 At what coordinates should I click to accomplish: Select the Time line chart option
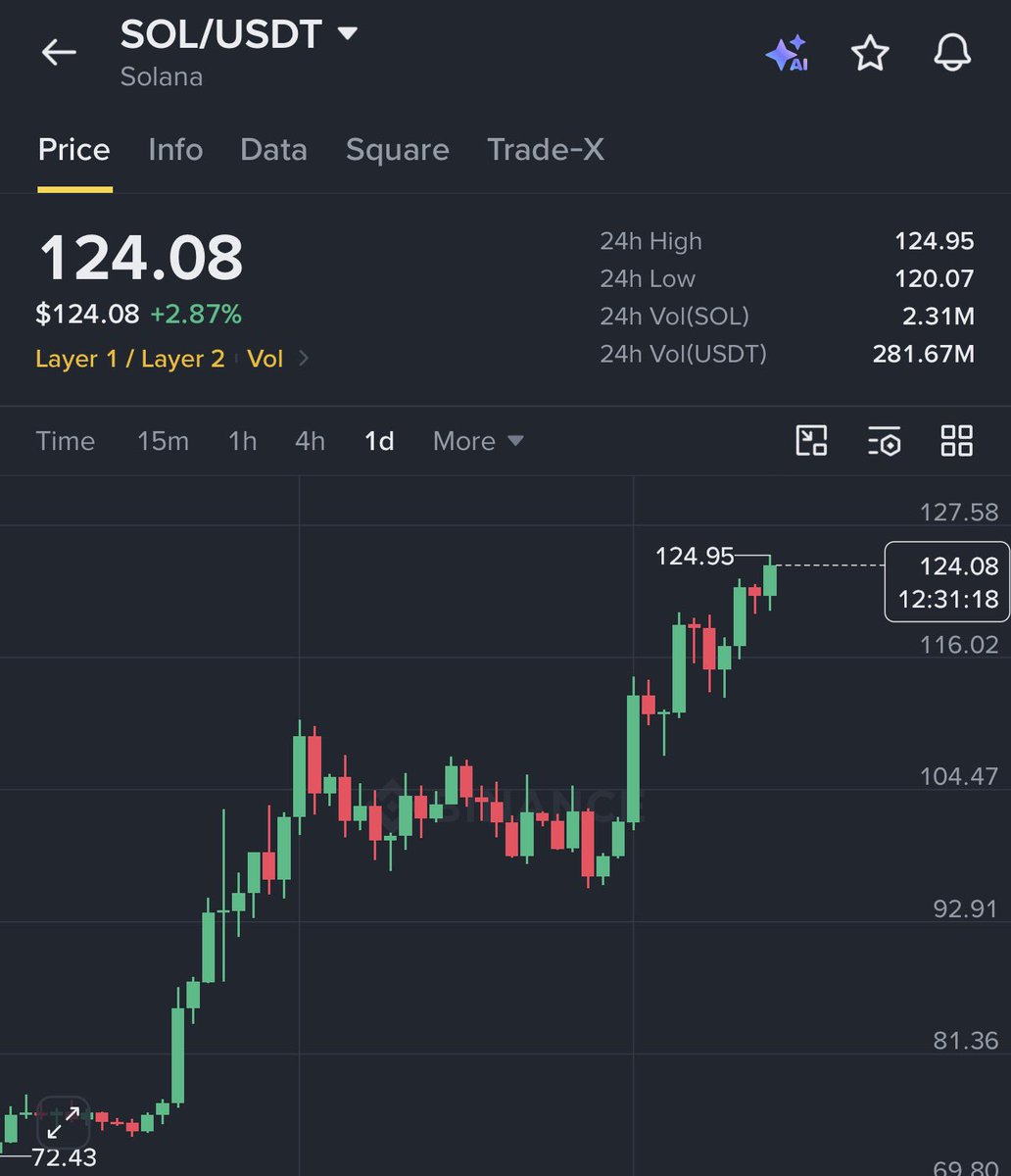tap(65, 441)
